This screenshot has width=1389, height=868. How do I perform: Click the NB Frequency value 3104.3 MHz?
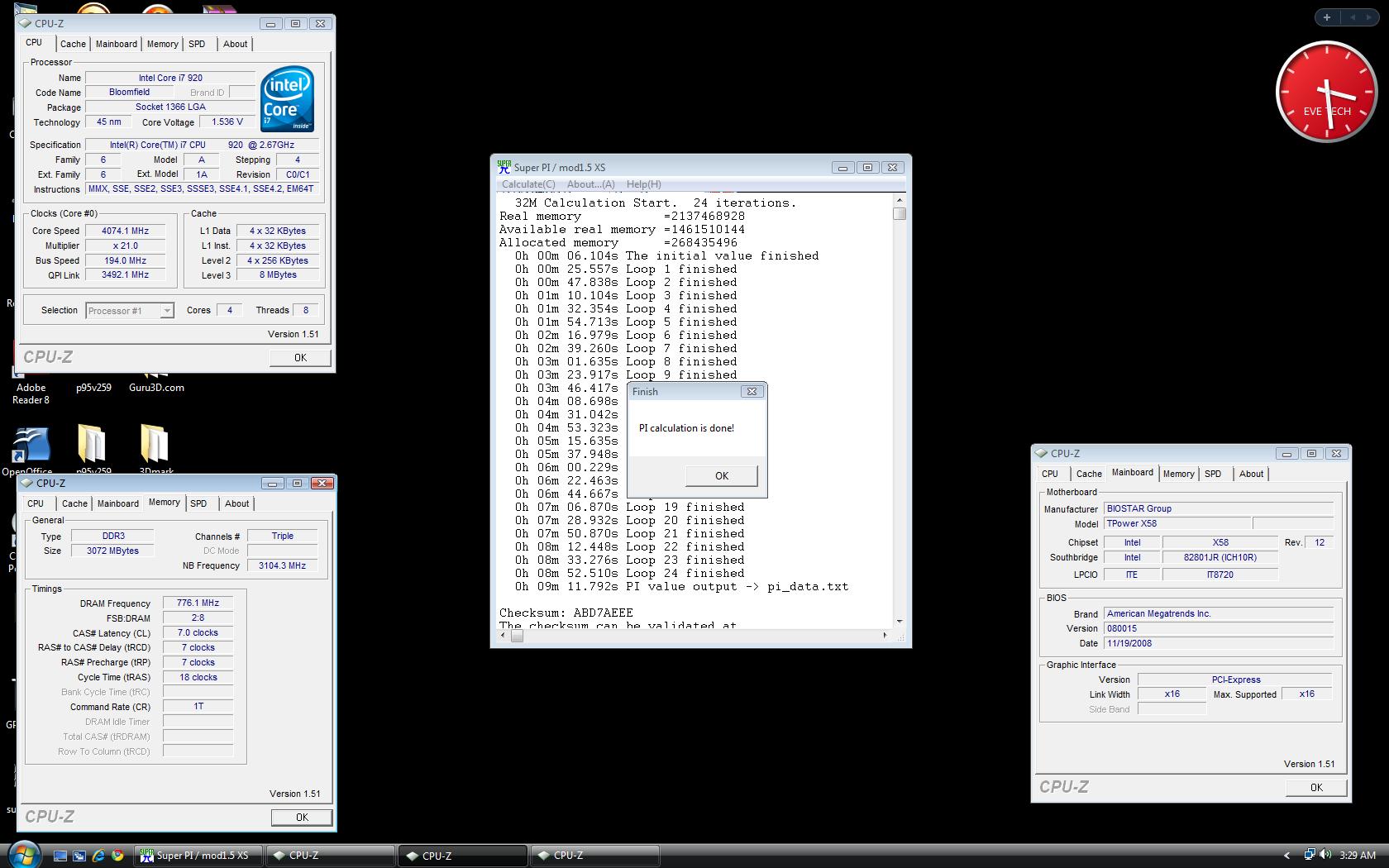[x=282, y=565]
